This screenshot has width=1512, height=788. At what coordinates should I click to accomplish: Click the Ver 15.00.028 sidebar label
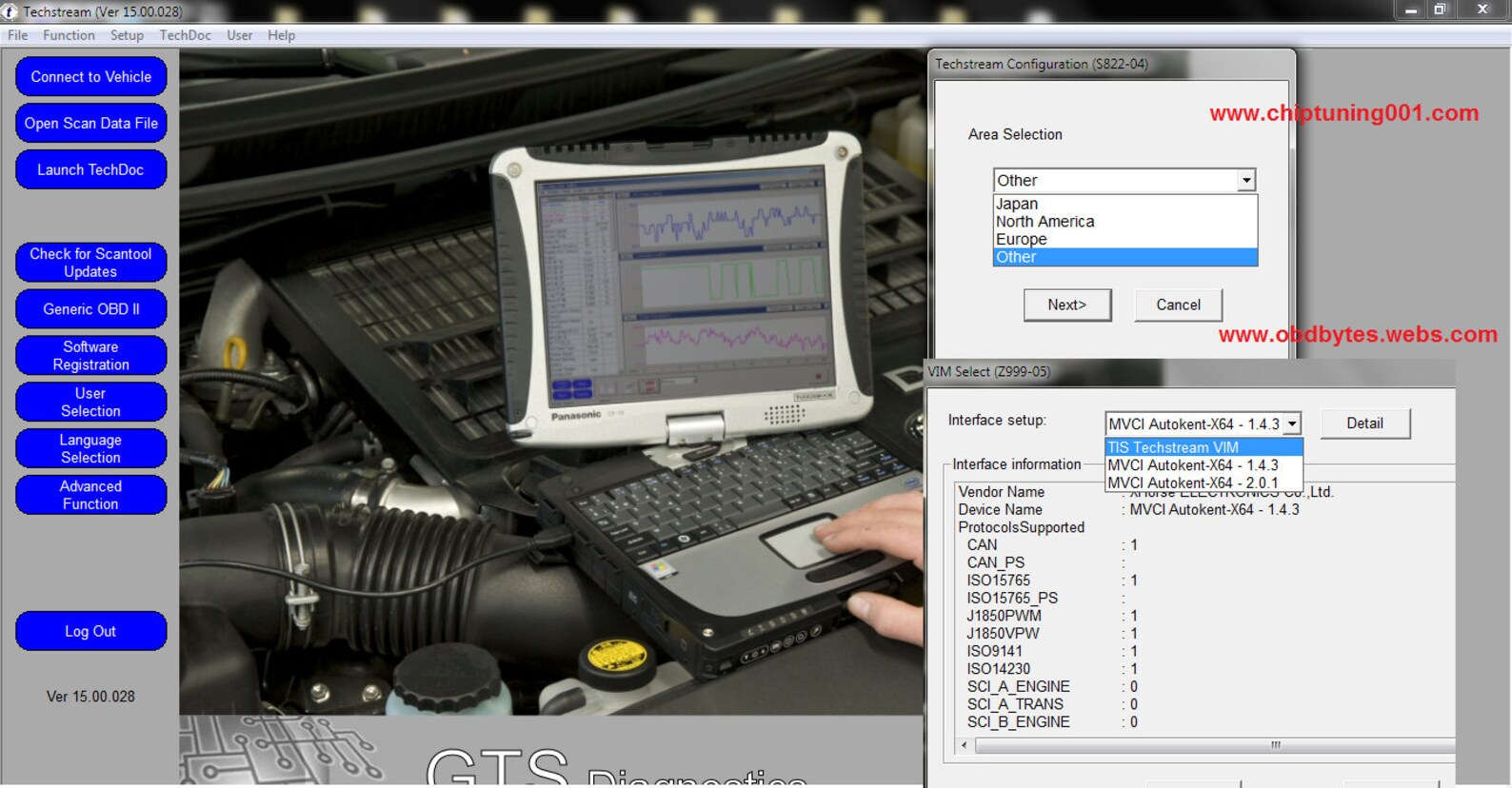click(90, 697)
